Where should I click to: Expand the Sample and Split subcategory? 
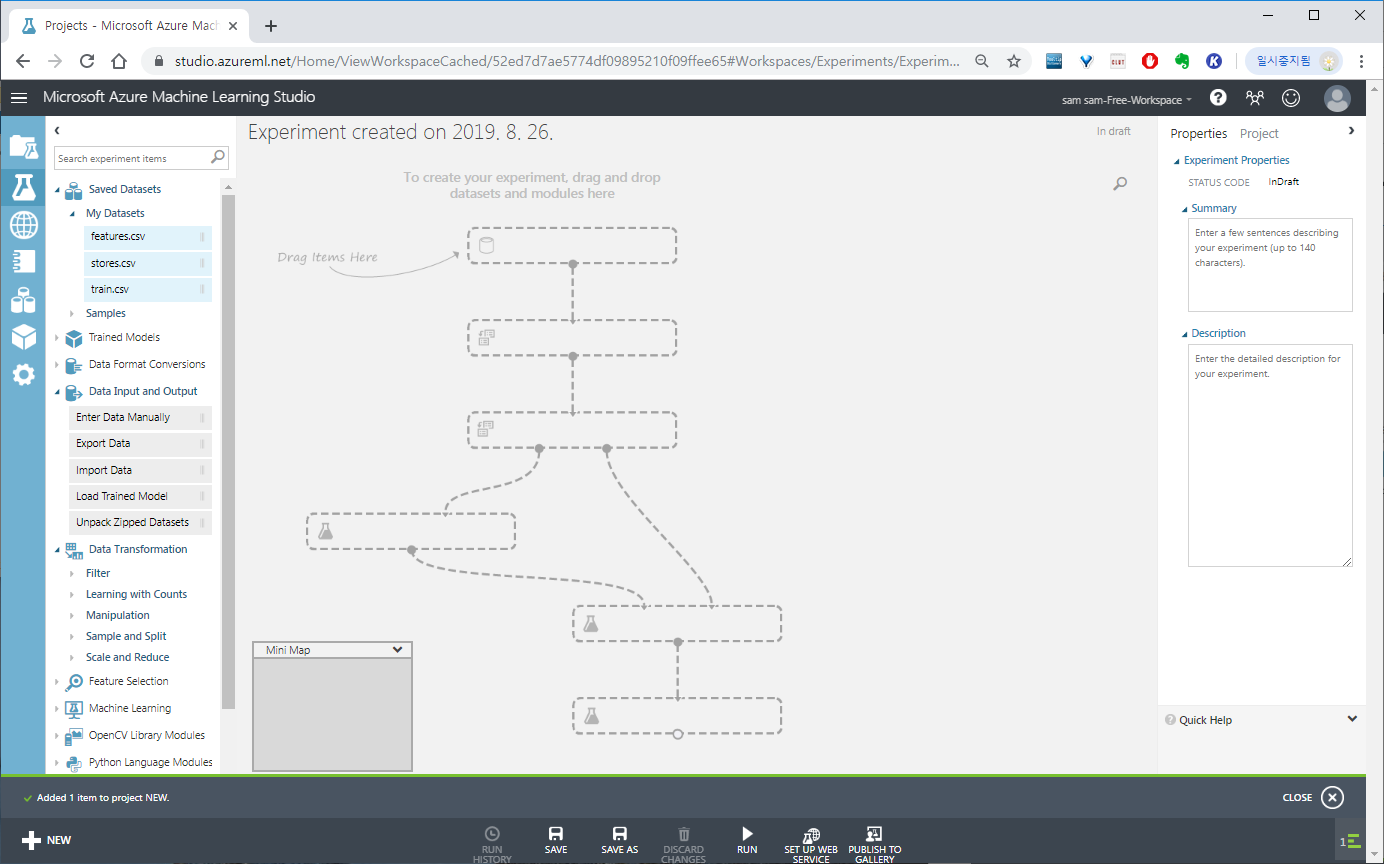click(72, 636)
